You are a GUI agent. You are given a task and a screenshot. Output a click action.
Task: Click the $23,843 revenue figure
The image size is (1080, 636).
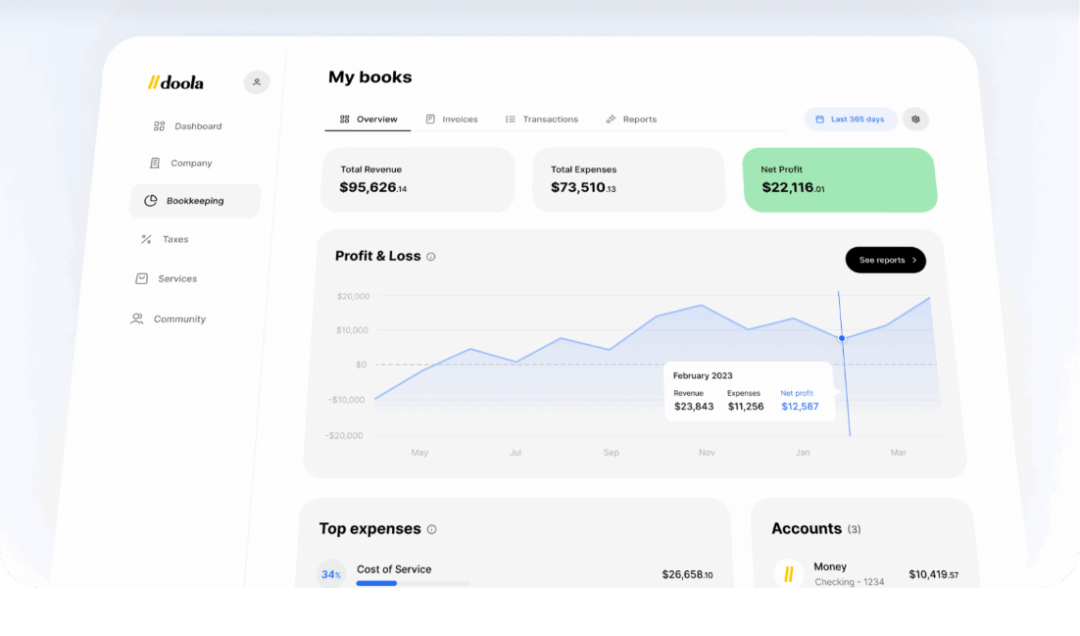[x=694, y=407]
